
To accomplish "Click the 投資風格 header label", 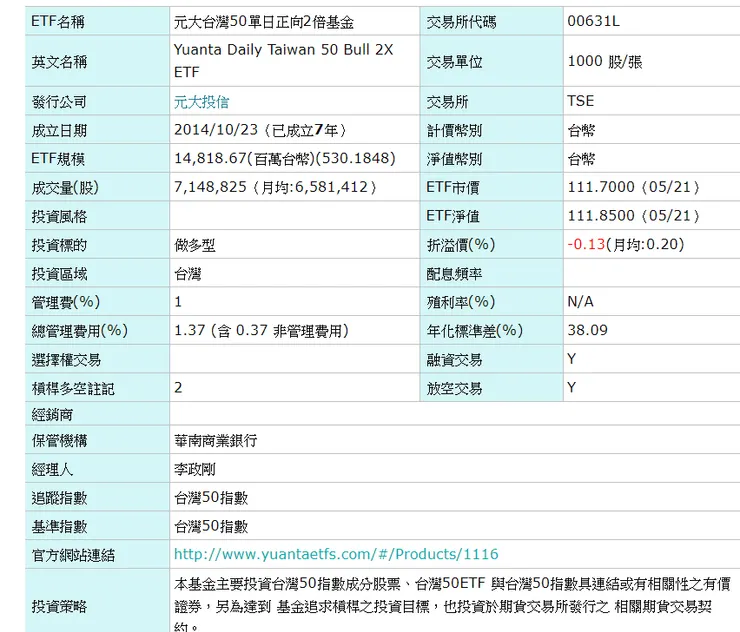I will click(59, 216).
